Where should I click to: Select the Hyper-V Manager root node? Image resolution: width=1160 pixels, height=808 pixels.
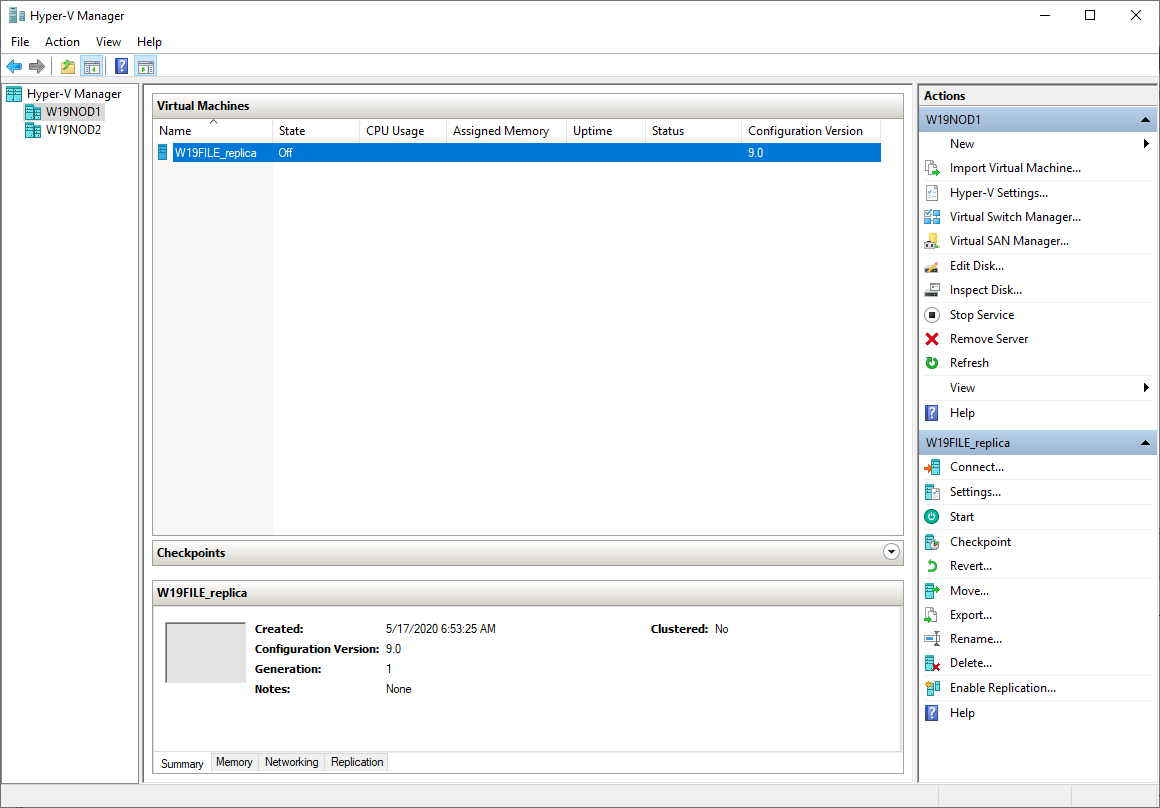pos(74,94)
